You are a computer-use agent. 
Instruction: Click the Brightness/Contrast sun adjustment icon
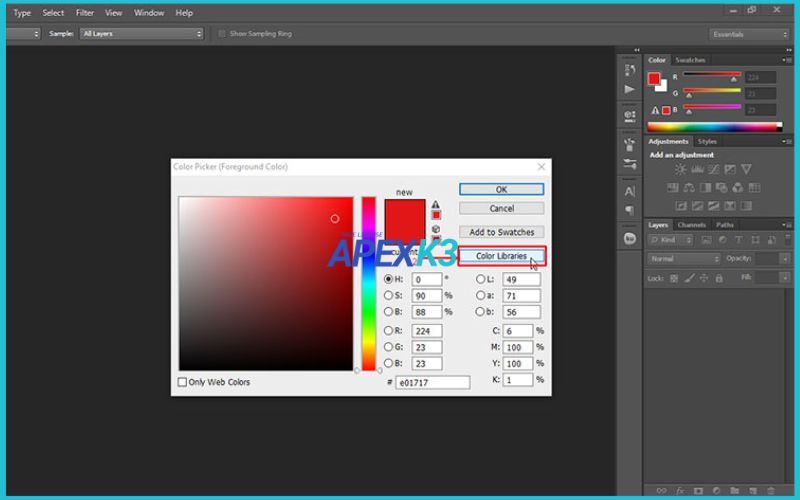pos(680,169)
